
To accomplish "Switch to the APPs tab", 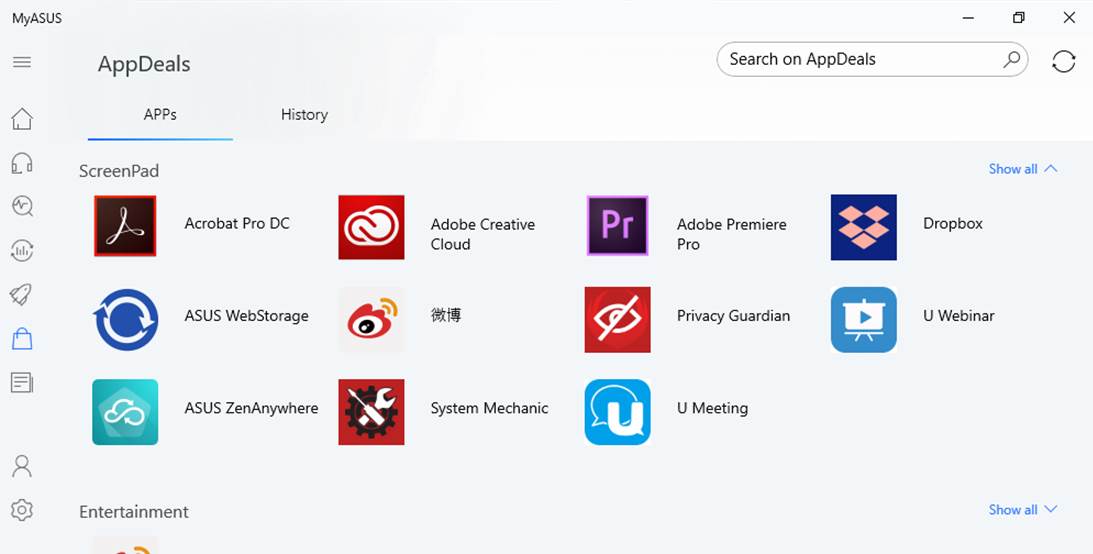I will click(160, 115).
